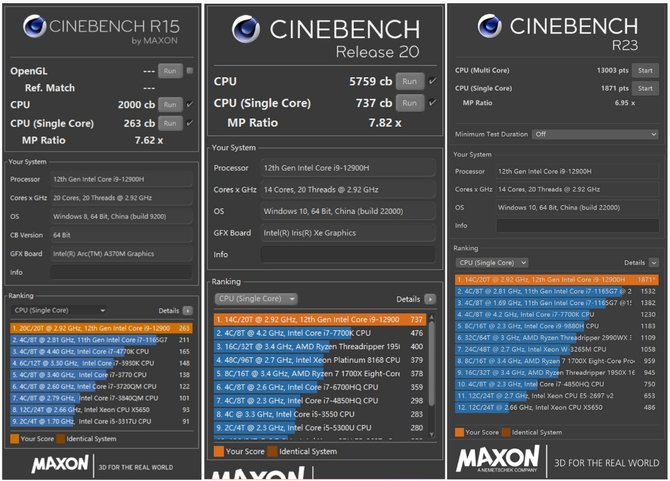The height and width of the screenshot is (481, 670).
Task: Click the Info field in Cinebench R15
Action: pyautogui.click(x=121, y=272)
